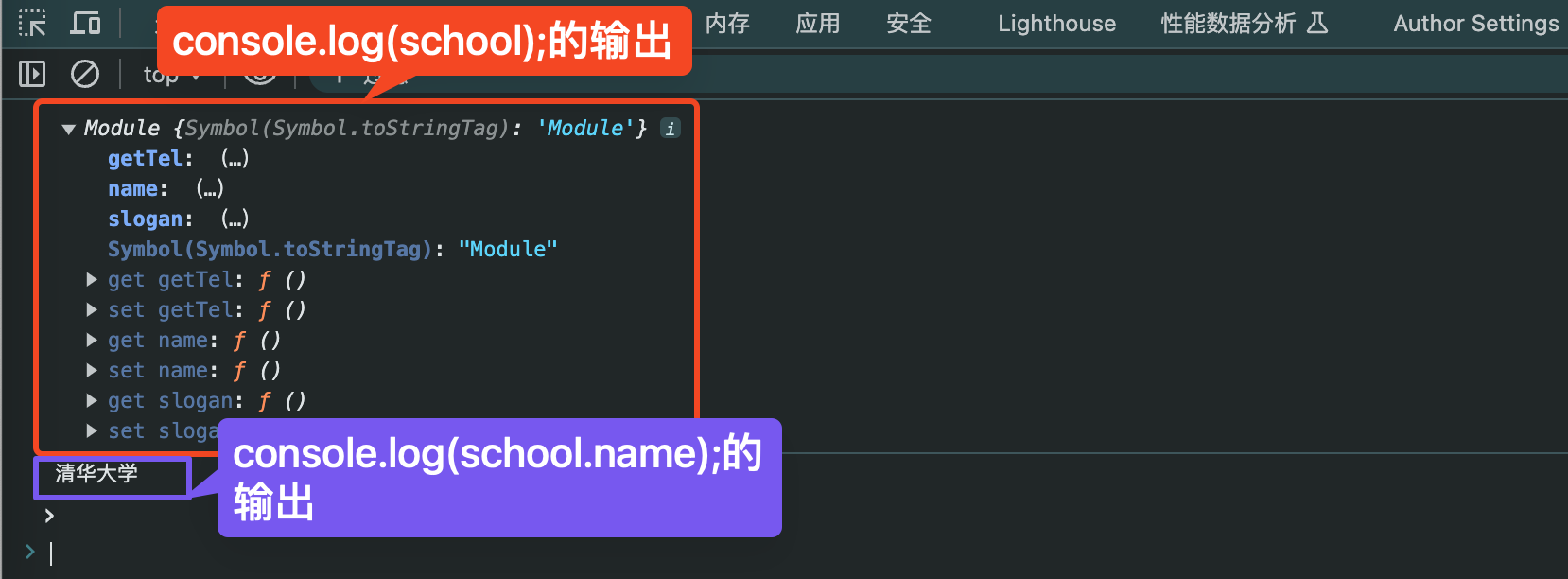The image size is (1568, 579).
Task: Open the Author Settings tab
Action: (1475, 24)
